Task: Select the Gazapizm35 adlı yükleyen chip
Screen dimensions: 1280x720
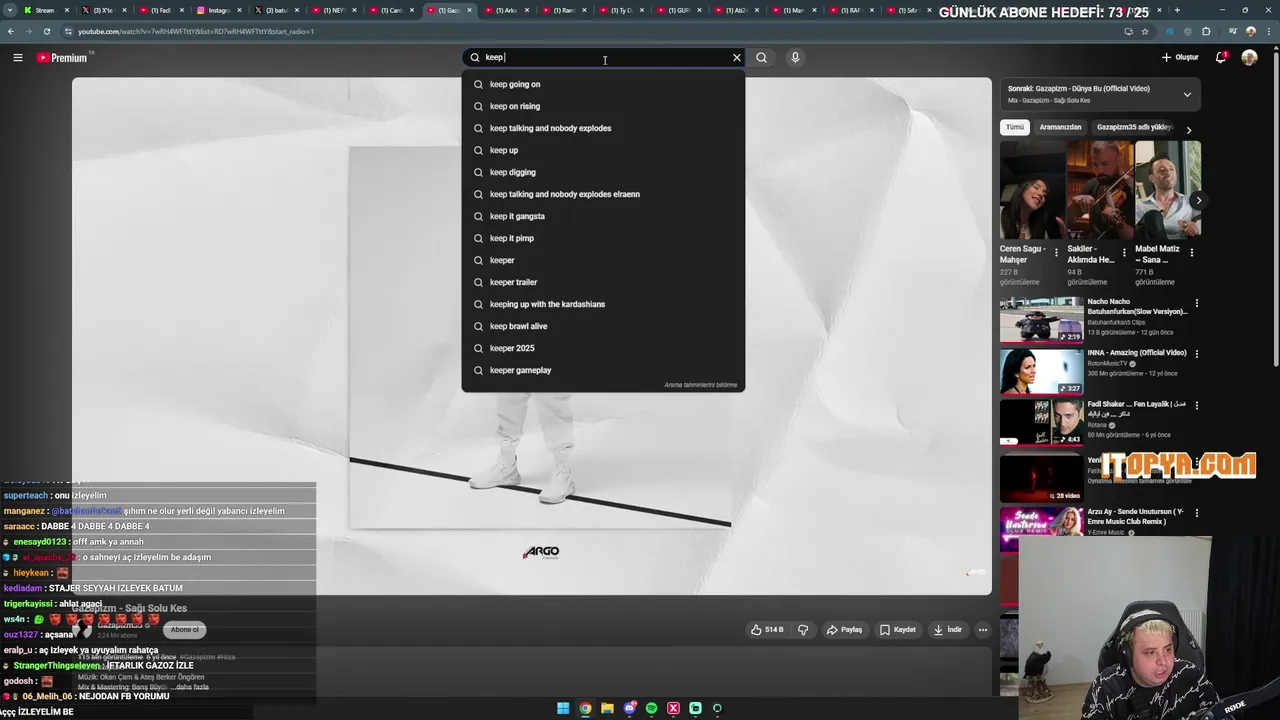Action: [x=1135, y=127]
